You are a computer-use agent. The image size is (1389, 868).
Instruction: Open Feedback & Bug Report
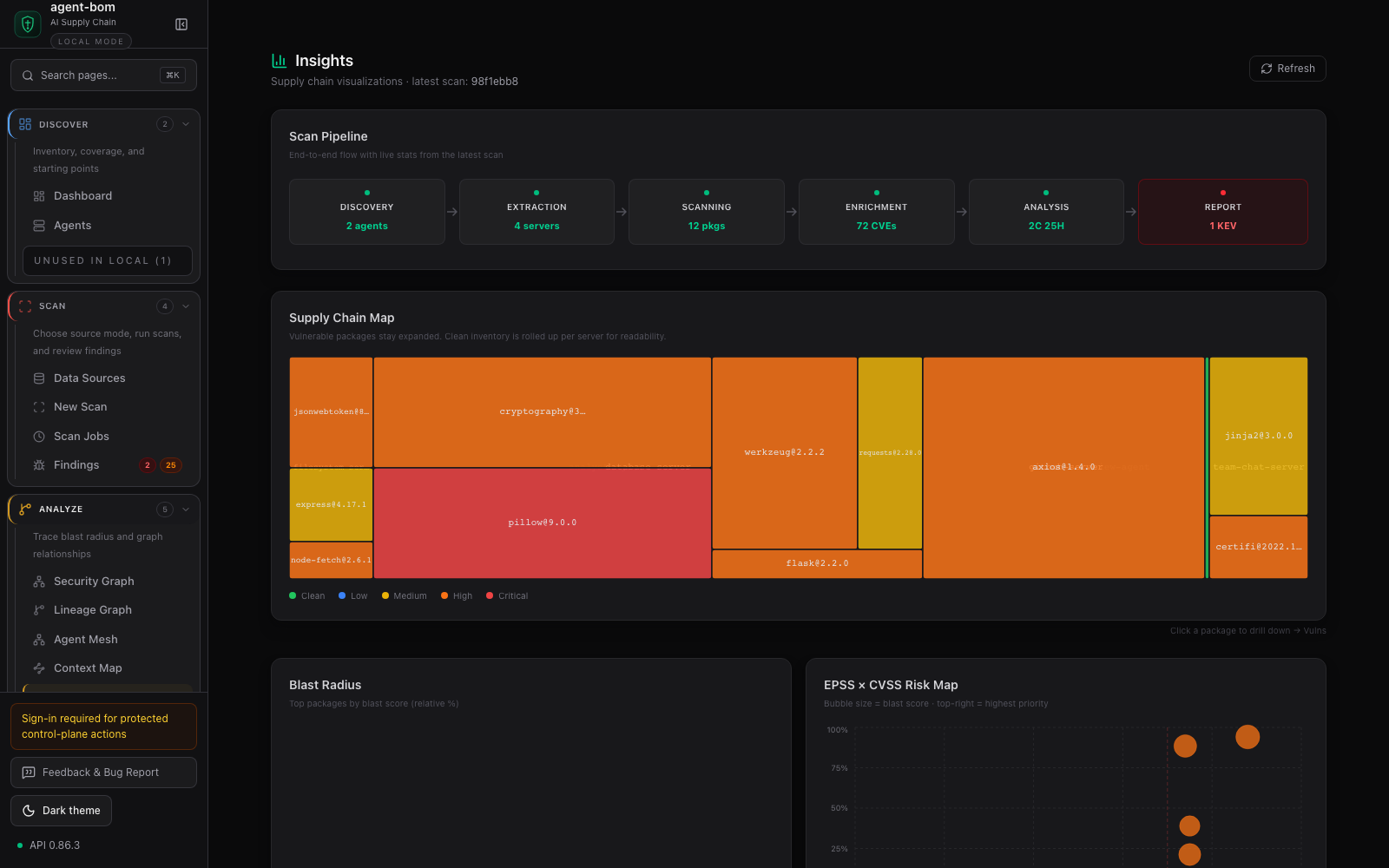103,773
